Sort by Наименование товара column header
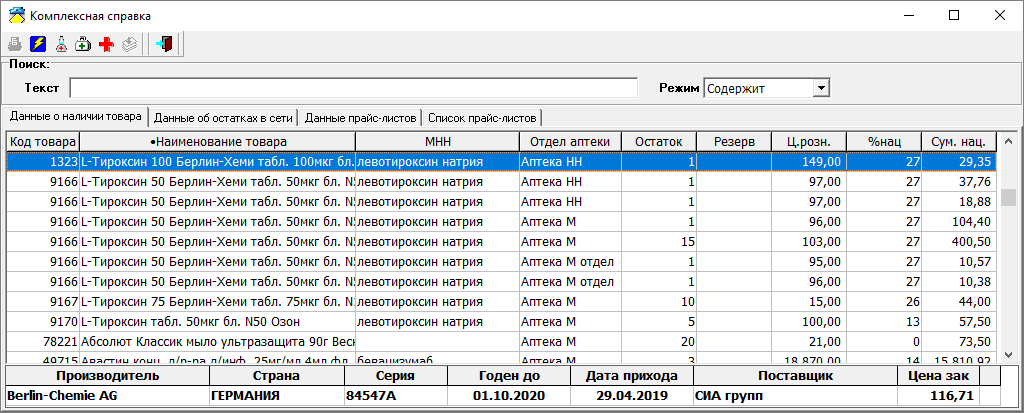This screenshot has width=1024, height=413. (x=217, y=142)
